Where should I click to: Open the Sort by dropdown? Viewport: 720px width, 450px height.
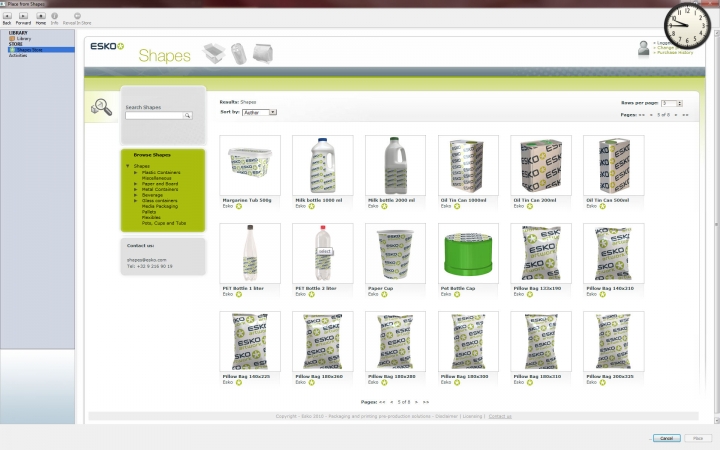(x=258, y=112)
